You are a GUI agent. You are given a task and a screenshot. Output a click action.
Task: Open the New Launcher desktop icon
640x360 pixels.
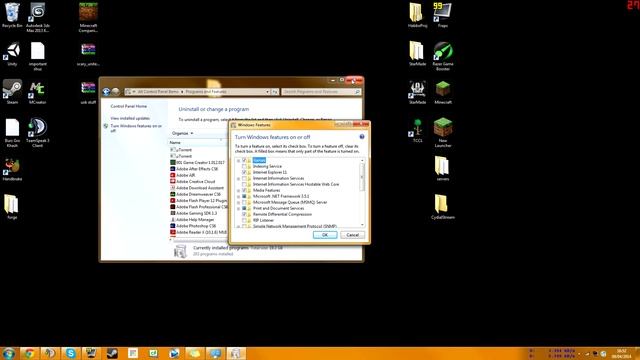(x=443, y=132)
